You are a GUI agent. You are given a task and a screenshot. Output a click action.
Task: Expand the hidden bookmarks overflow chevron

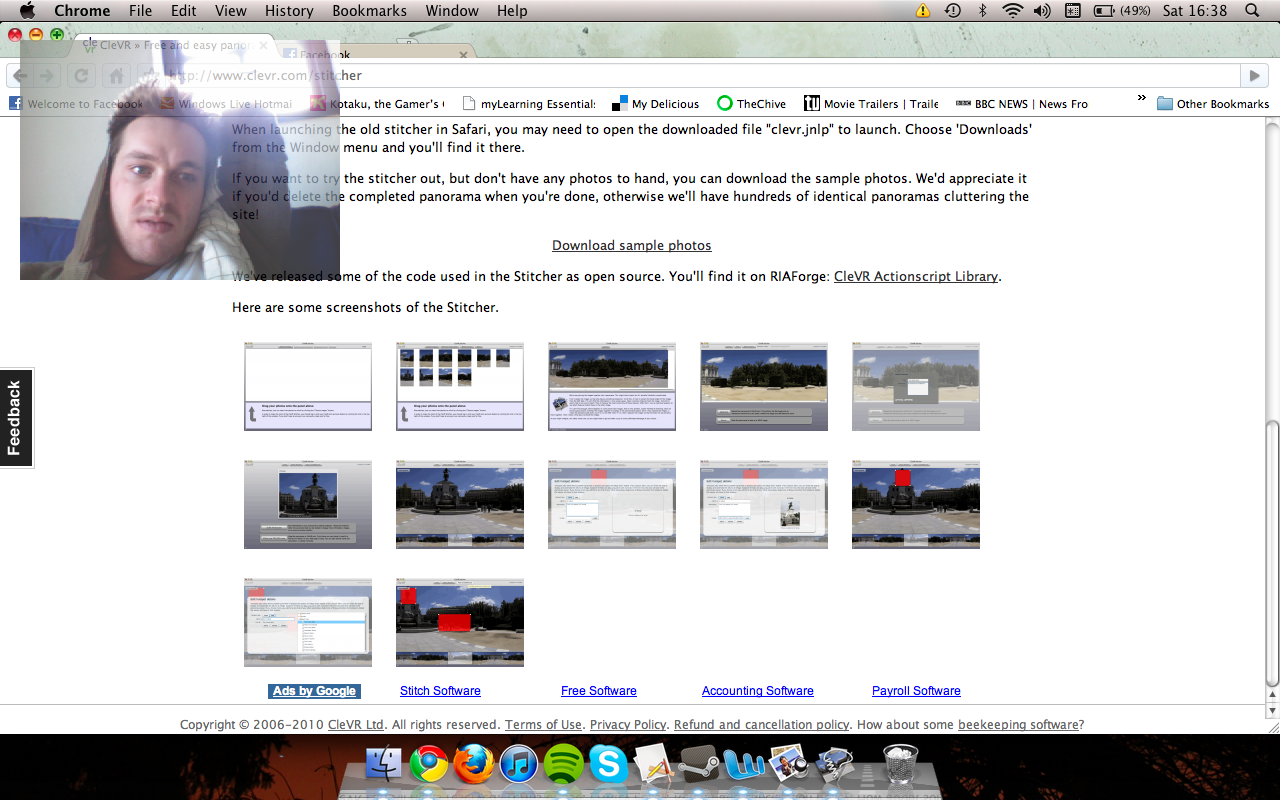[x=1141, y=99]
